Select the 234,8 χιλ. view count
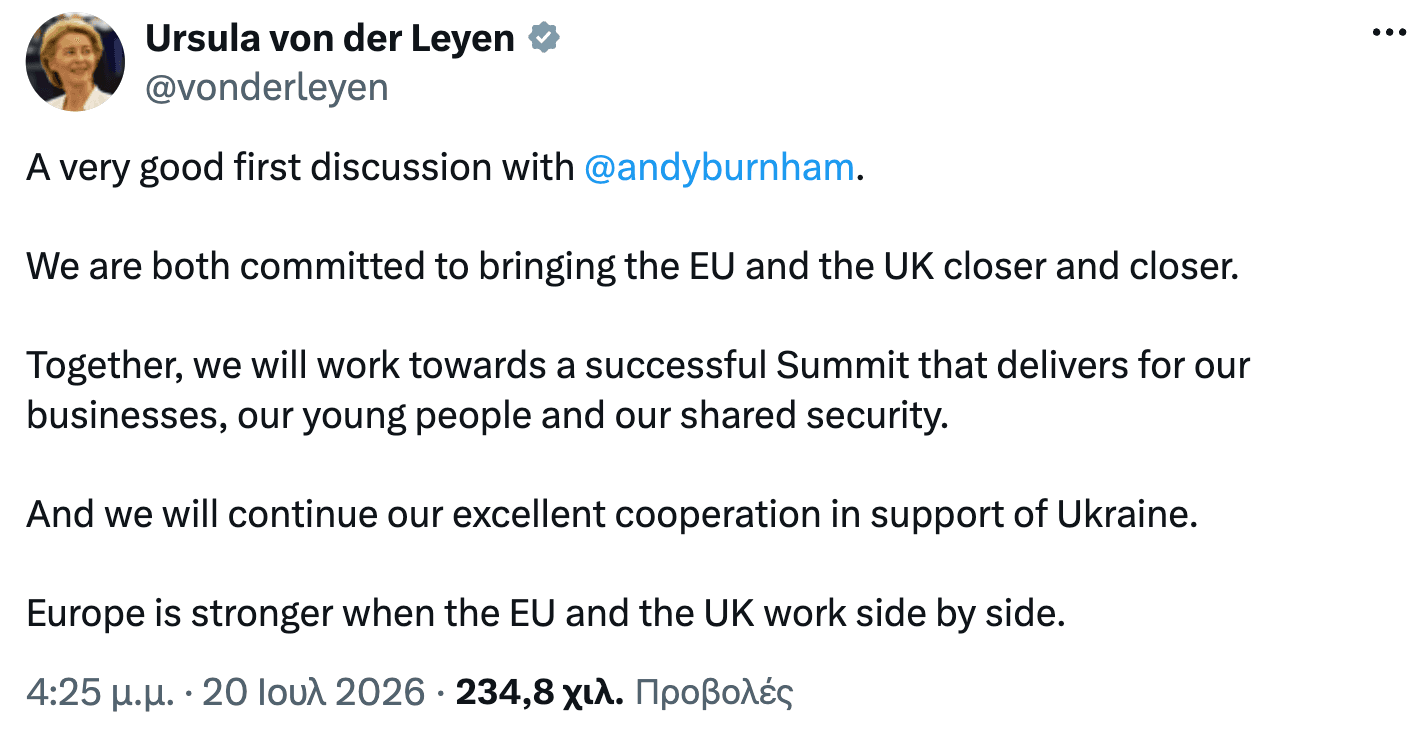This screenshot has width=1422, height=735. 540,693
